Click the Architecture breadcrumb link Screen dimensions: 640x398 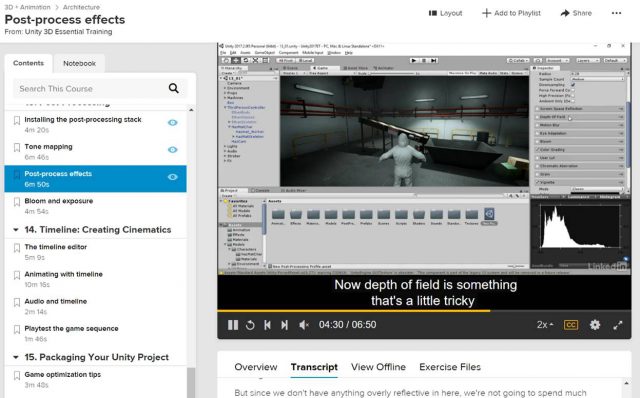click(x=81, y=7)
